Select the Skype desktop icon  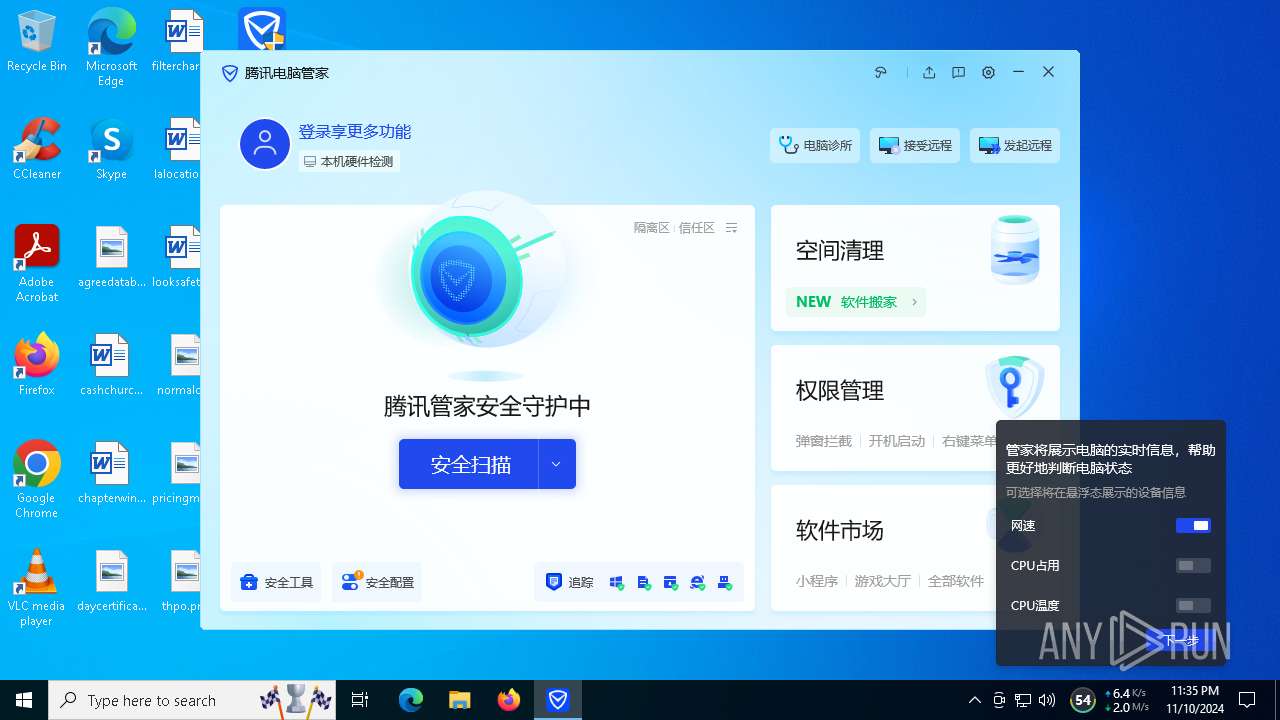click(x=111, y=150)
